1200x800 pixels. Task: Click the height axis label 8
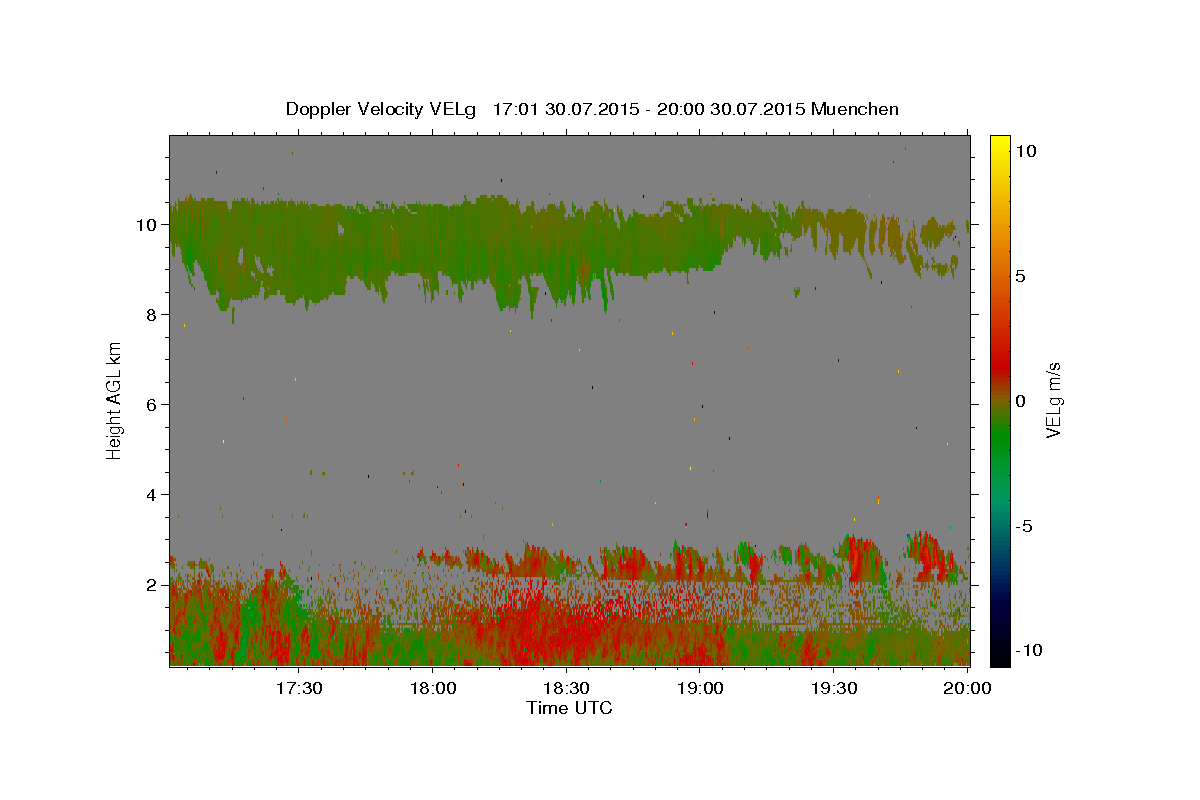152,315
